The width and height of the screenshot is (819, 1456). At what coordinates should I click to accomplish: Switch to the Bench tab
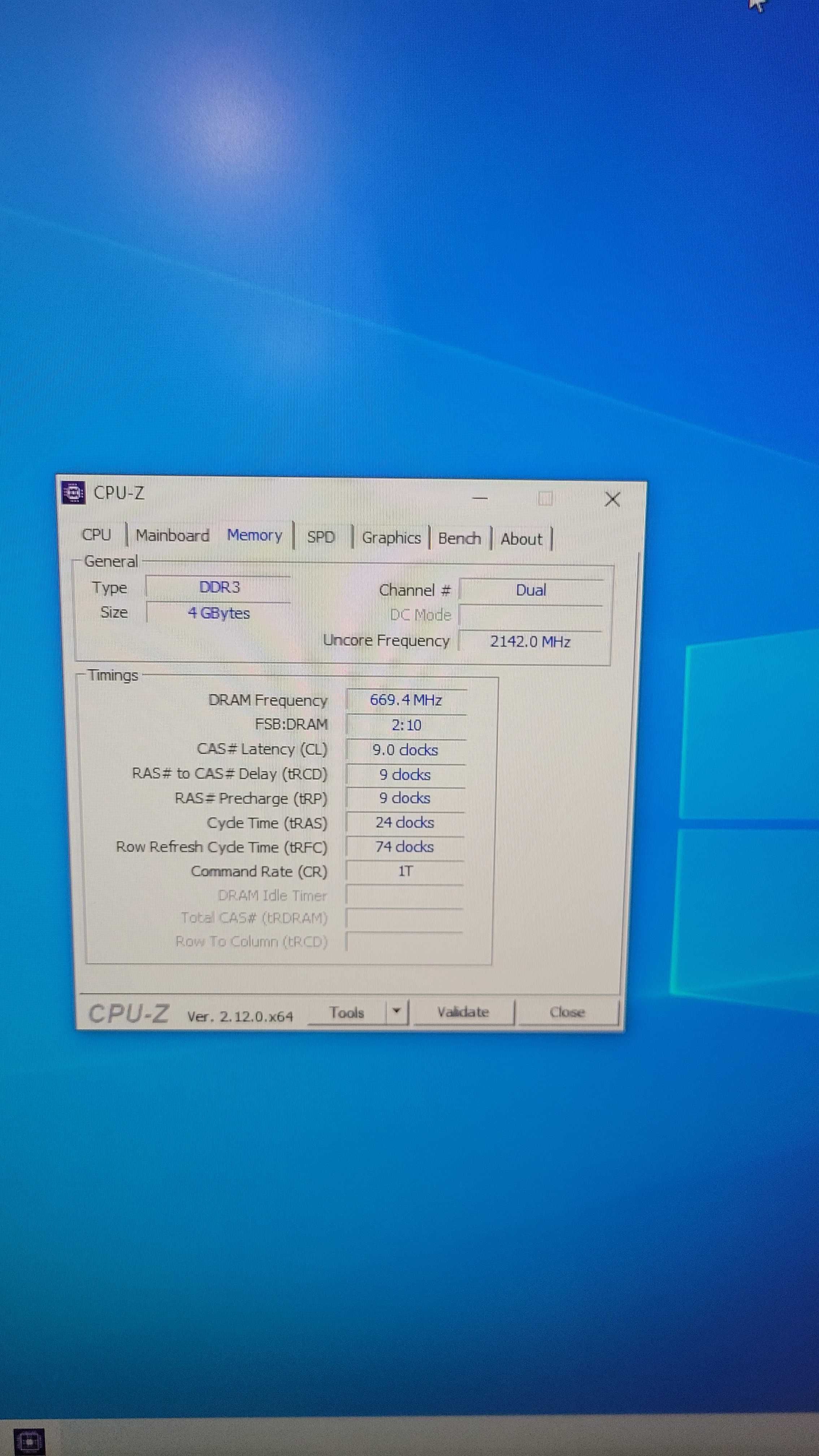460,539
